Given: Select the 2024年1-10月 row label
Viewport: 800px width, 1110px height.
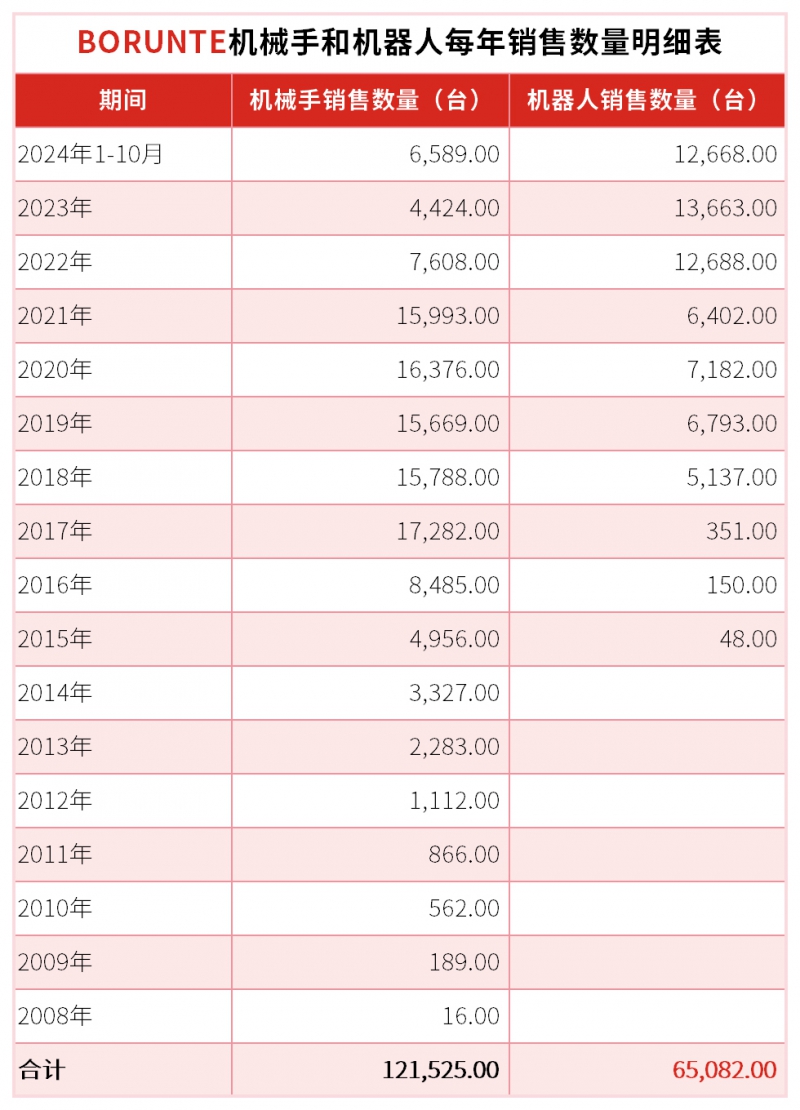Looking at the screenshot, I should pyautogui.click(x=90, y=154).
